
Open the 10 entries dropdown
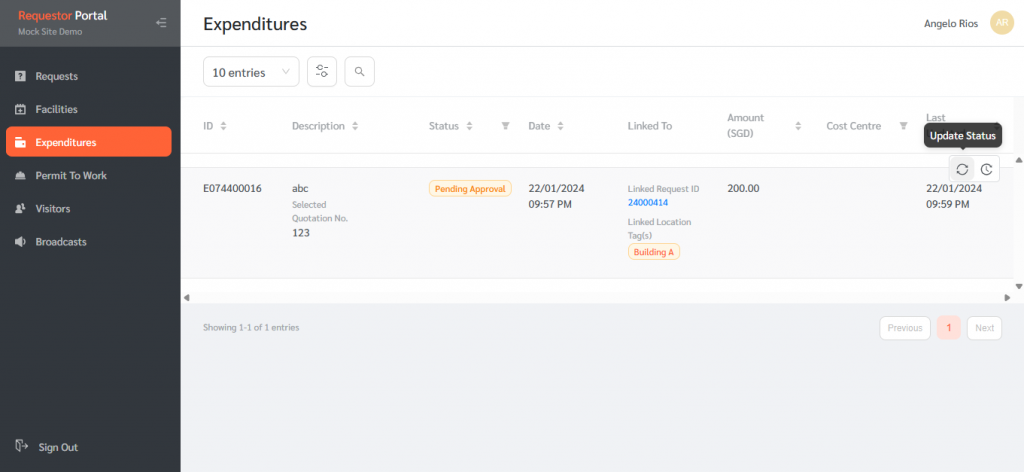(250, 71)
